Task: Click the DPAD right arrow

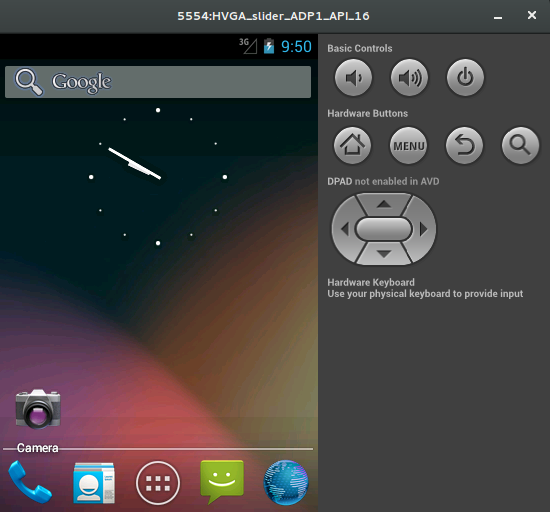Action: [x=423, y=229]
